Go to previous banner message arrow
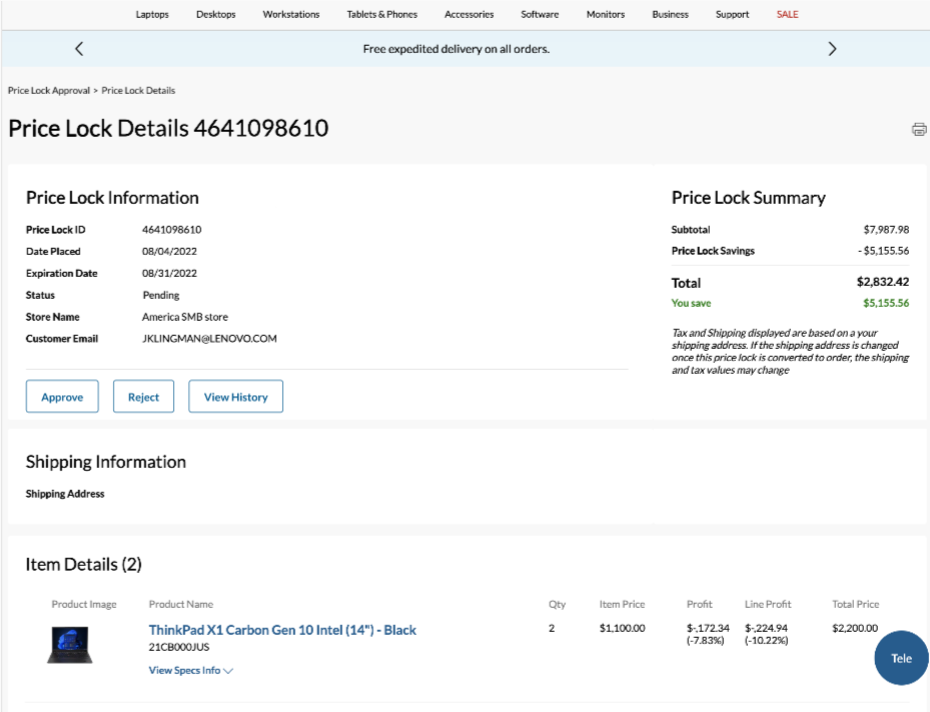 click(79, 49)
